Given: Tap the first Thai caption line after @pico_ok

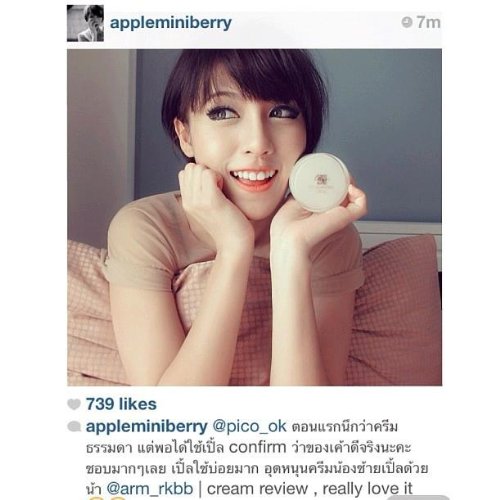Looking at the screenshot, I should coord(345,427).
